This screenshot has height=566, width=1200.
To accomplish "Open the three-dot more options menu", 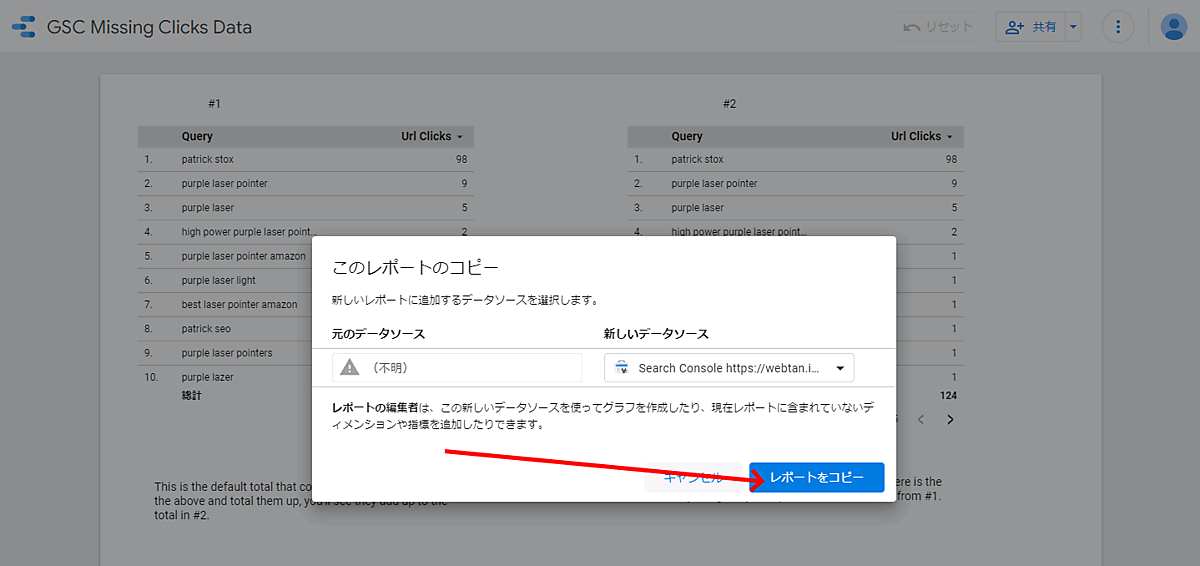I will tap(1118, 27).
